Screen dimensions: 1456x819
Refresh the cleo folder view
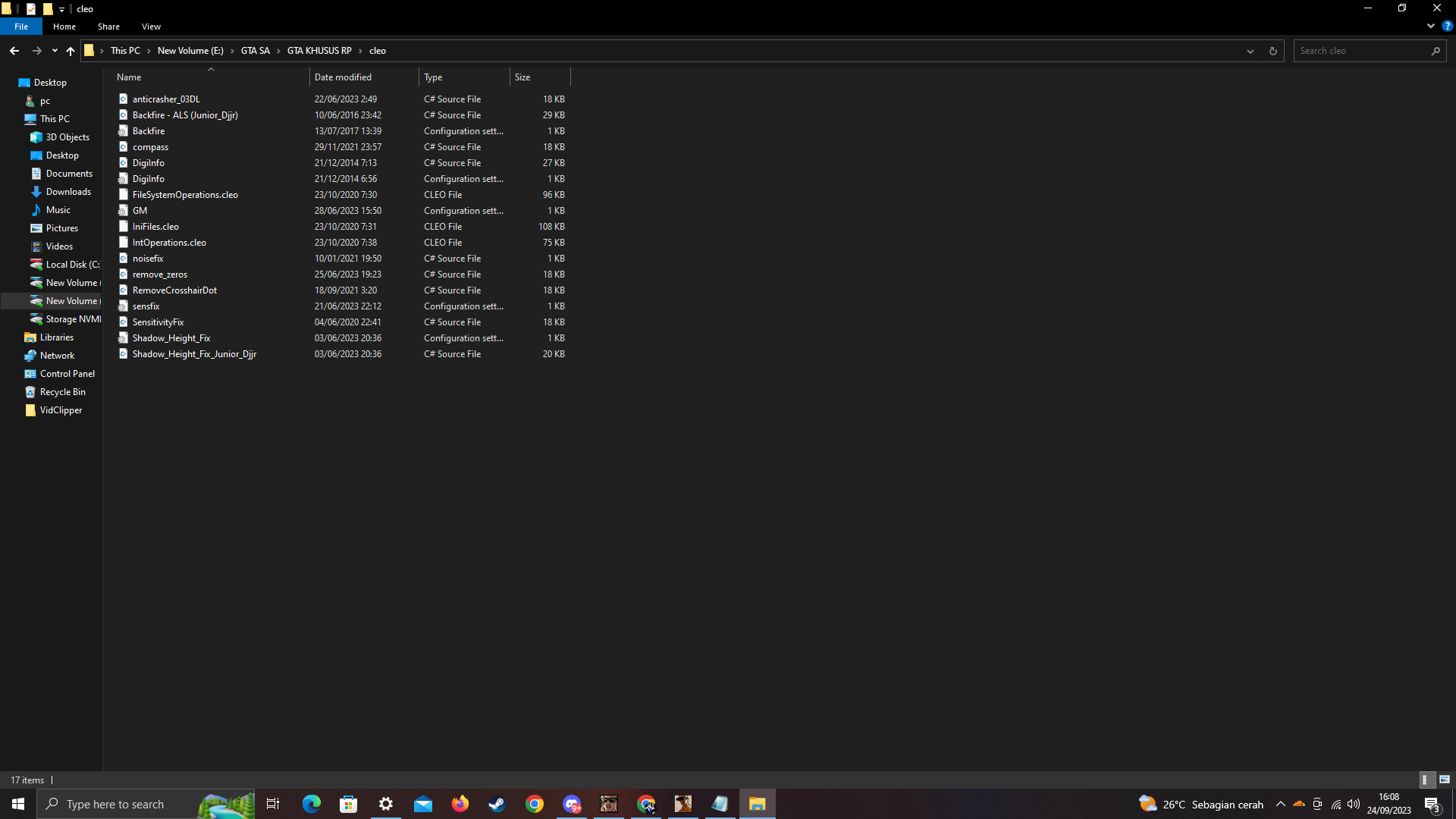(1272, 51)
